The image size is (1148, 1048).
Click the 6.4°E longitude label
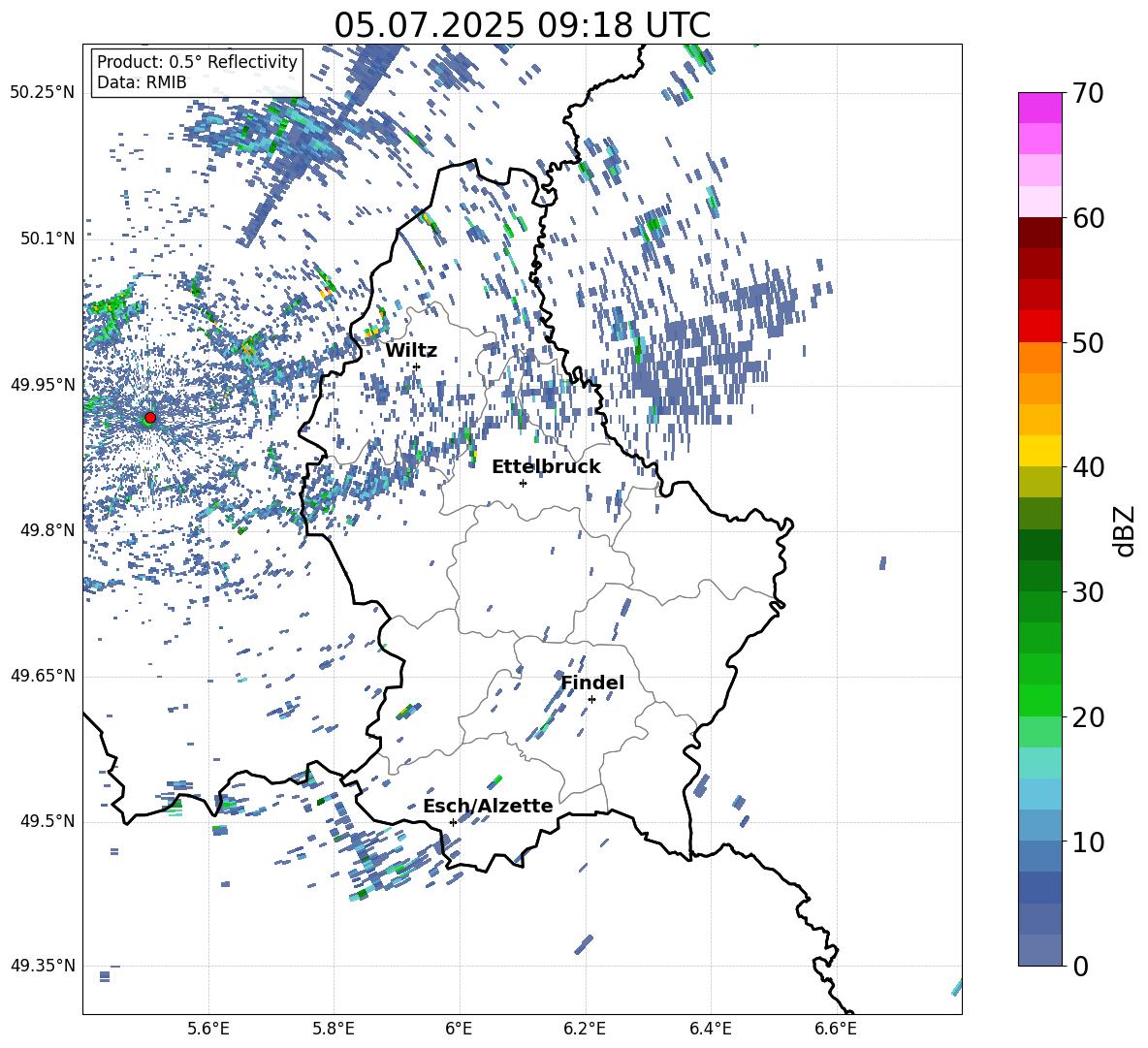(x=710, y=1029)
